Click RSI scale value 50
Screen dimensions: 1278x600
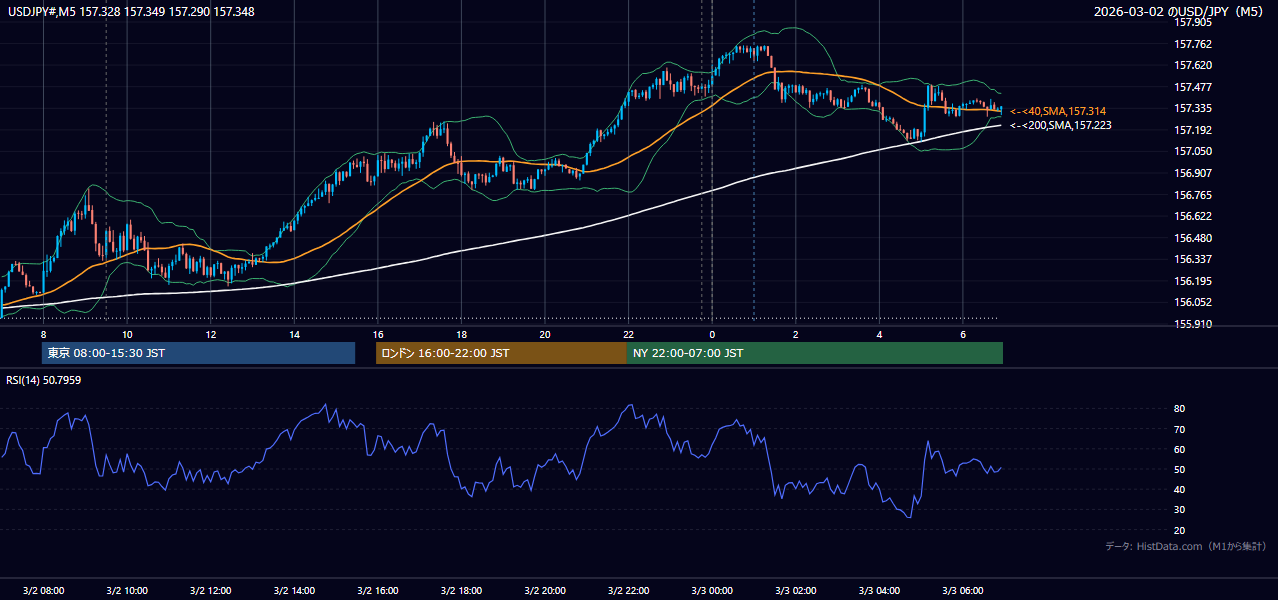[1180, 469]
